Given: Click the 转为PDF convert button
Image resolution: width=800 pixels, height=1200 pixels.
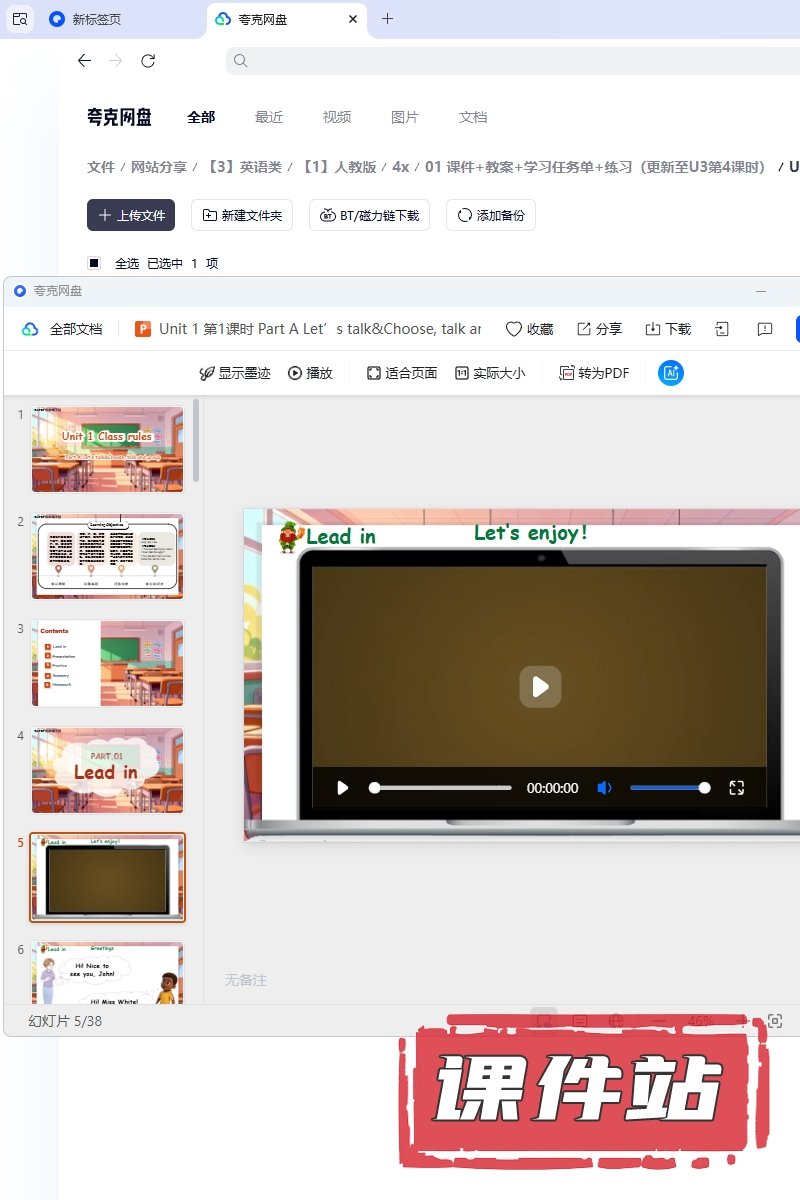Looking at the screenshot, I should pyautogui.click(x=594, y=373).
